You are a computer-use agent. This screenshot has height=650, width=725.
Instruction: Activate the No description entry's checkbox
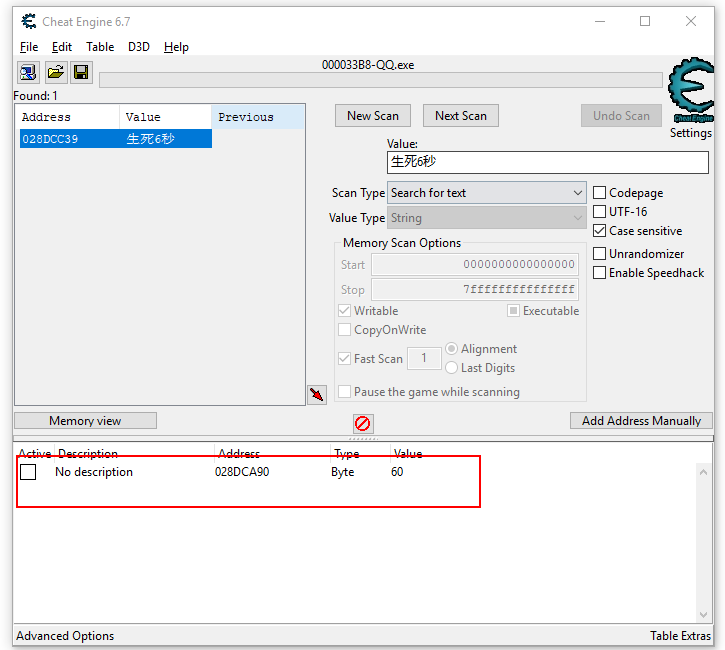tap(28, 472)
